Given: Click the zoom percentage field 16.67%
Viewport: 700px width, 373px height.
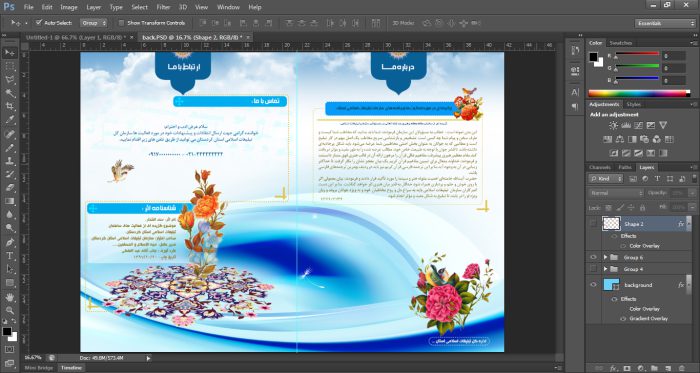Looking at the screenshot, I should pyautogui.click(x=33, y=357).
